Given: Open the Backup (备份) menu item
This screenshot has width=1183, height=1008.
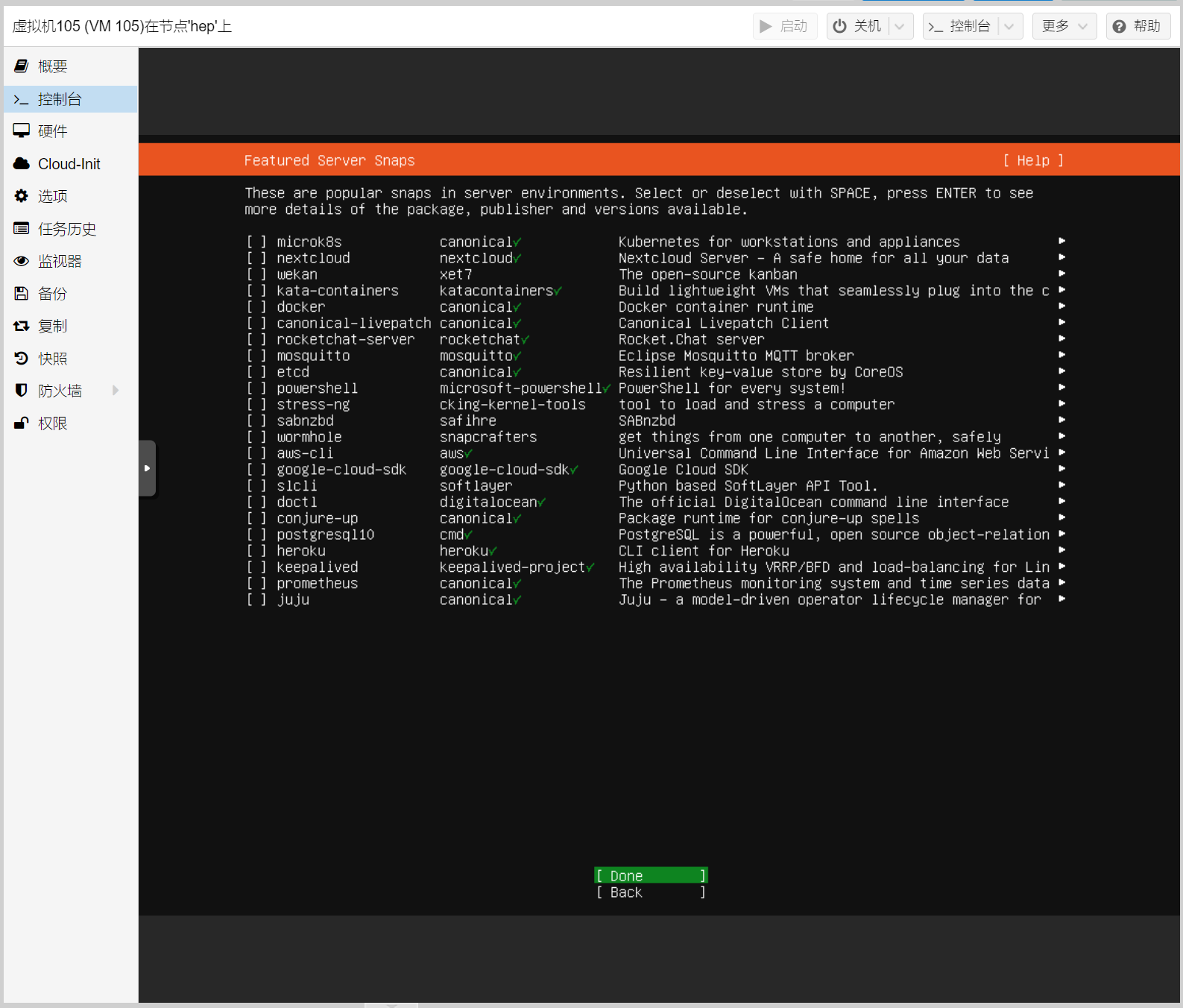Looking at the screenshot, I should coord(71,294).
